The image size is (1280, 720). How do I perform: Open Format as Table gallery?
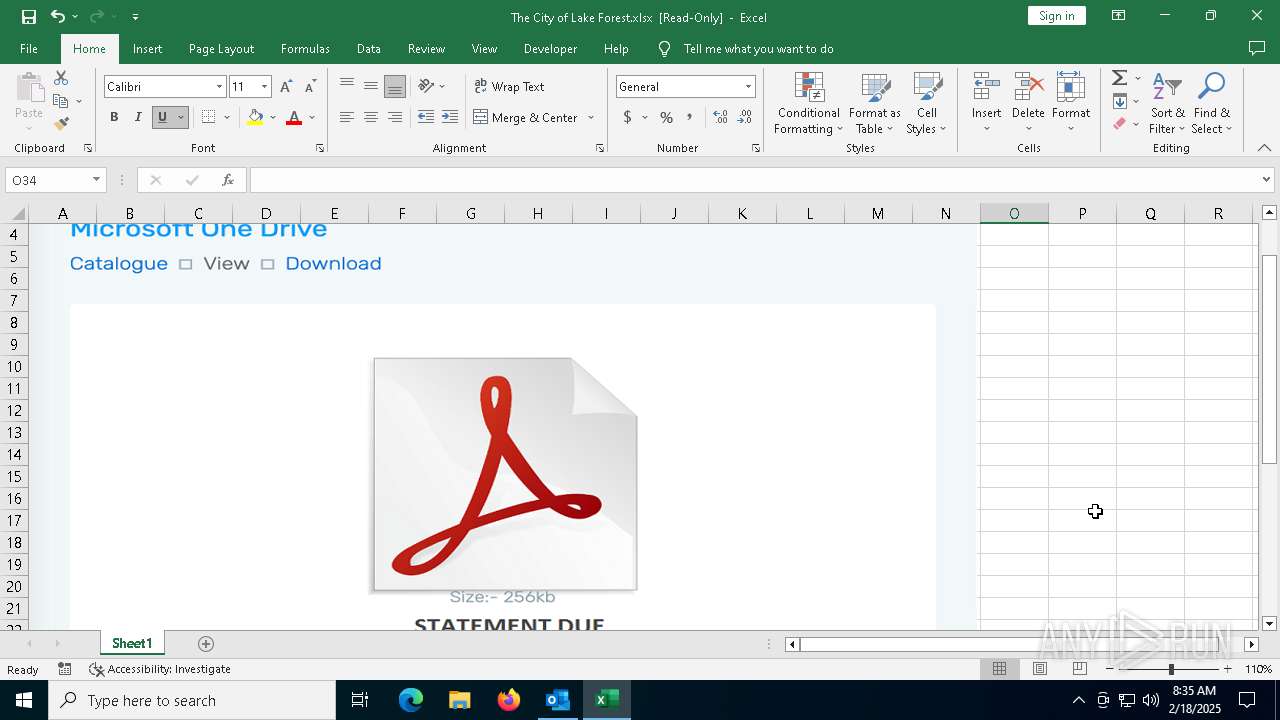[x=875, y=103]
